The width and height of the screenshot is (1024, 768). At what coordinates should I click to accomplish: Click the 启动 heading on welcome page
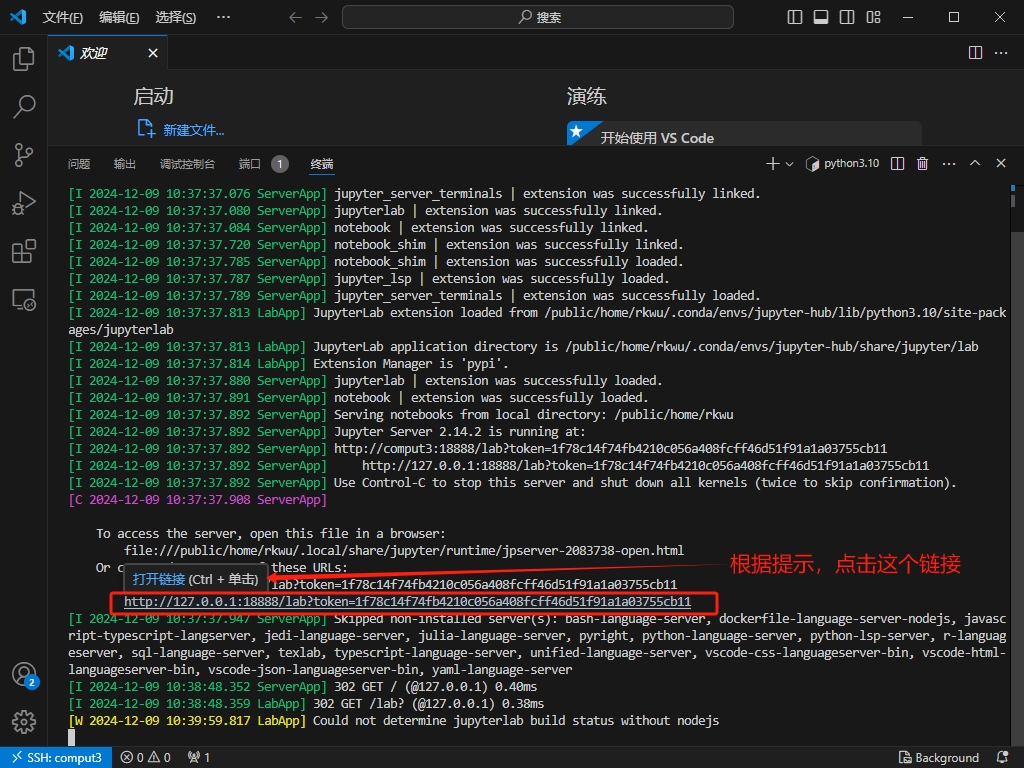153,97
